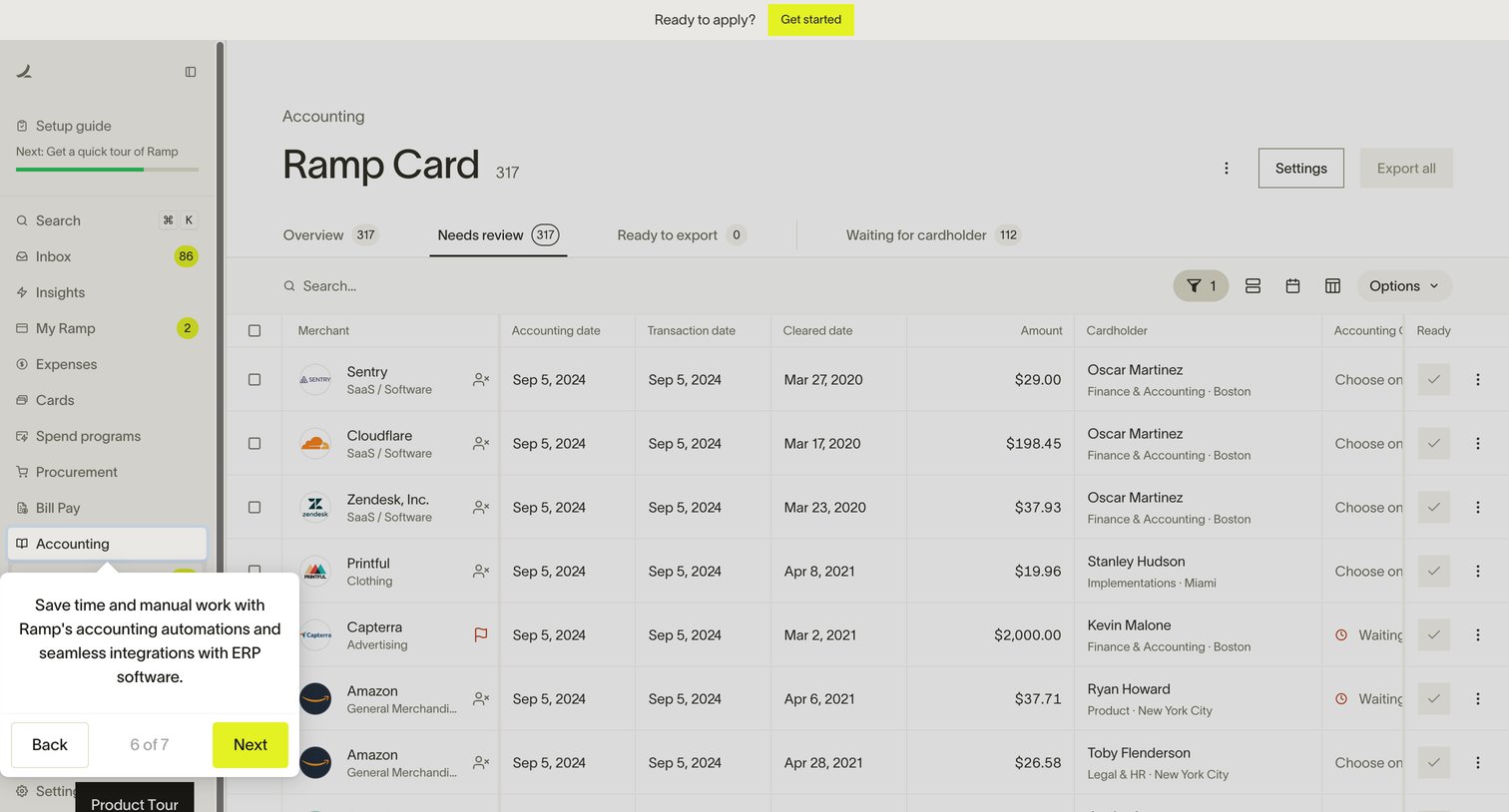This screenshot has width=1509, height=812.
Task: Open the row menu for the Printful transaction
Action: click(x=1478, y=572)
